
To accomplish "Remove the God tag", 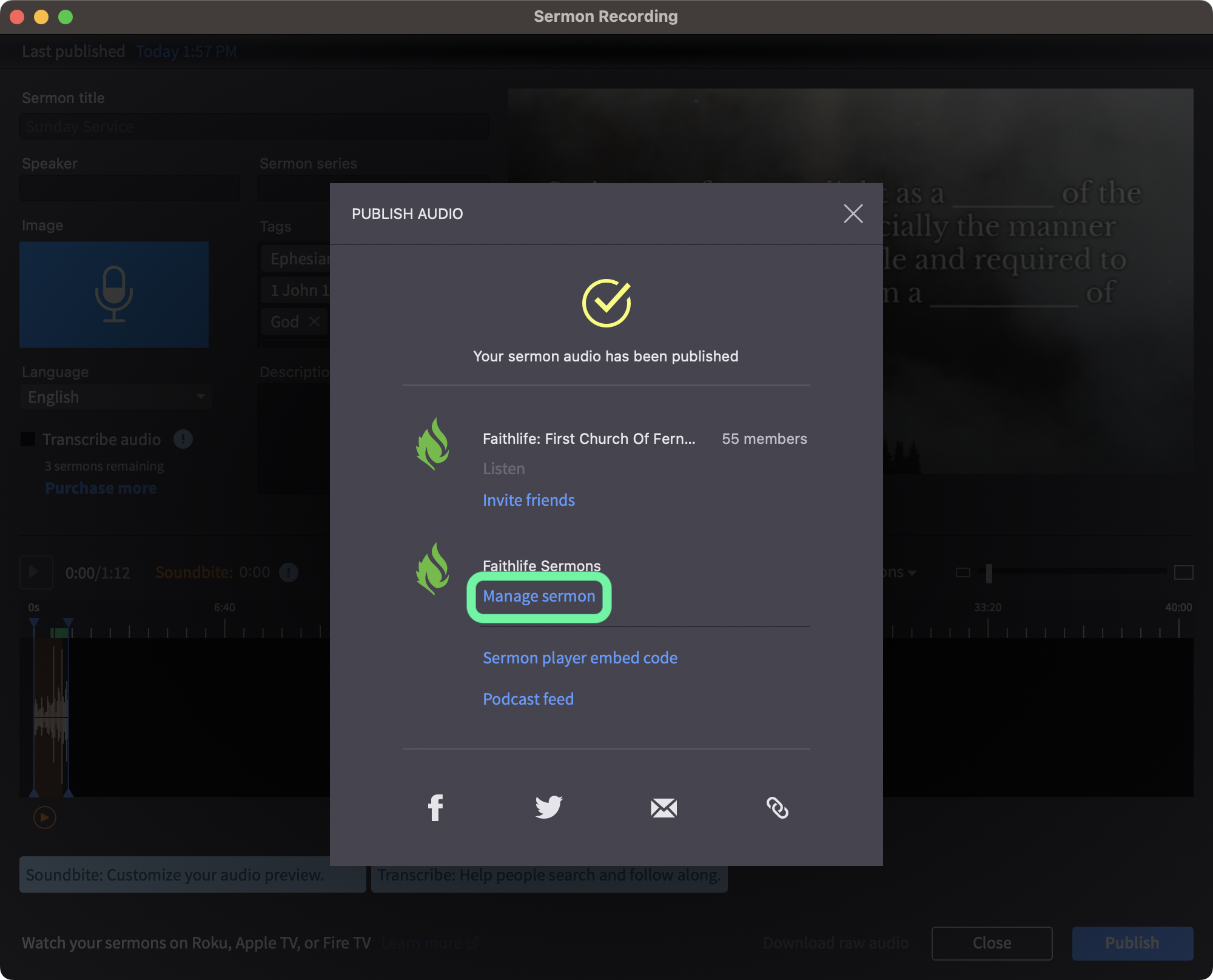I will [x=314, y=321].
